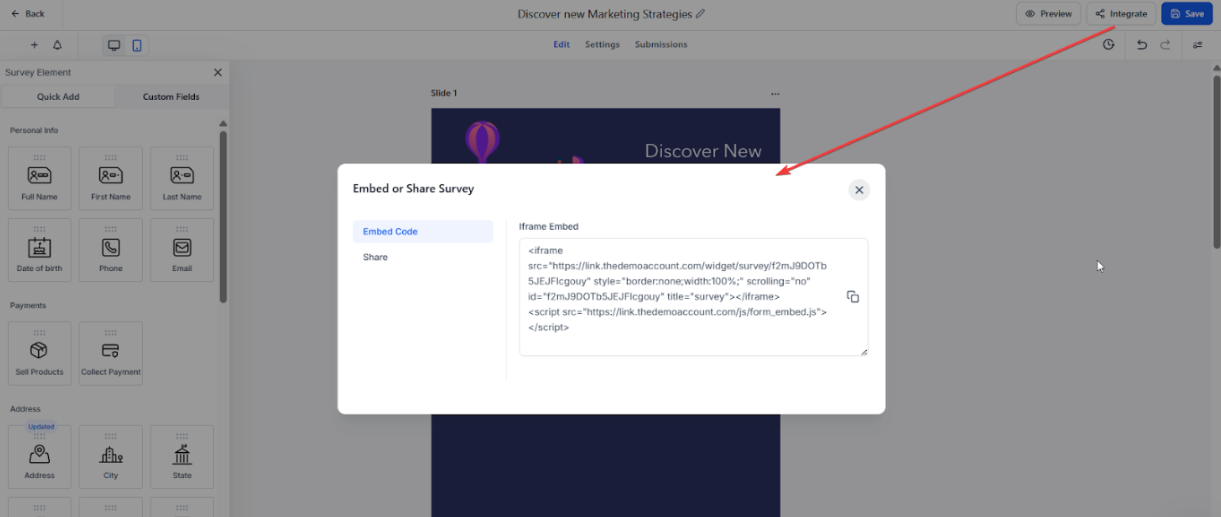This screenshot has width=1221, height=517.
Task: Undo the last change
Action: coord(1141,45)
